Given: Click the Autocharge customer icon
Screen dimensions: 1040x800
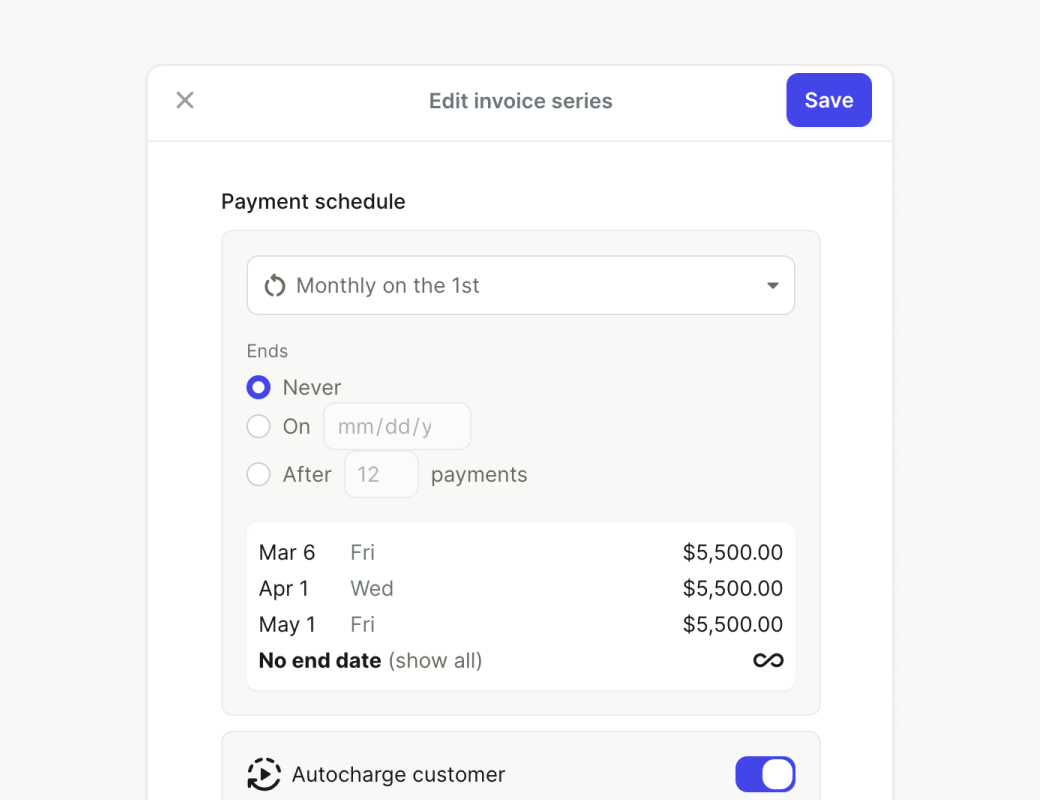Looking at the screenshot, I should click(x=264, y=774).
